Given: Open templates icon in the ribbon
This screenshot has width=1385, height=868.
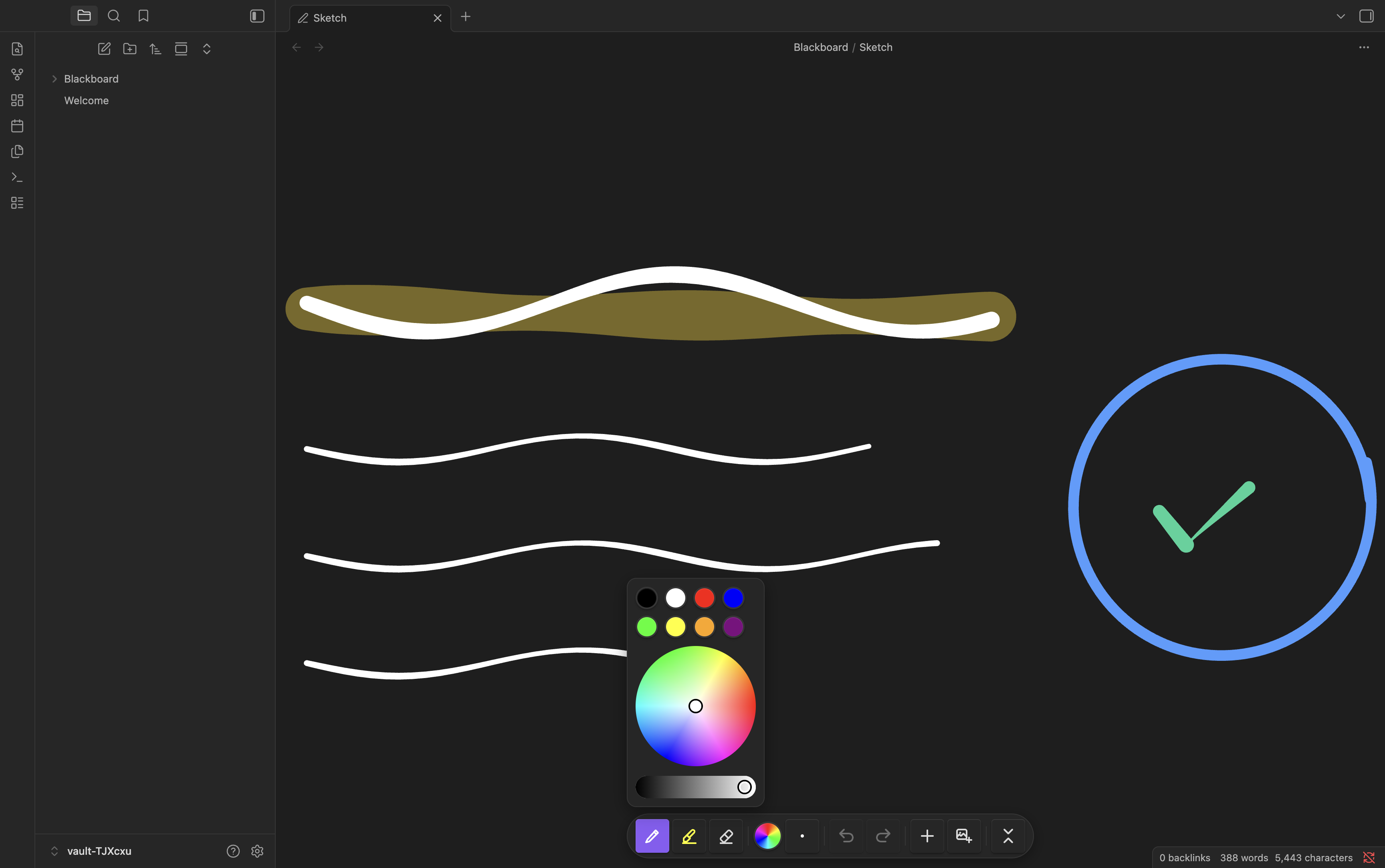Looking at the screenshot, I should (x=17, y=151).
